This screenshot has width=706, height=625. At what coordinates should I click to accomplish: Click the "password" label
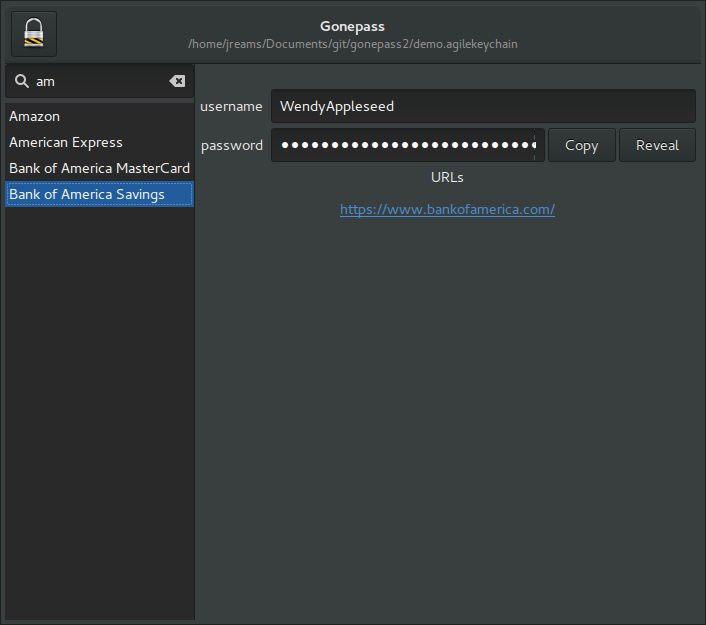[232, 145]
